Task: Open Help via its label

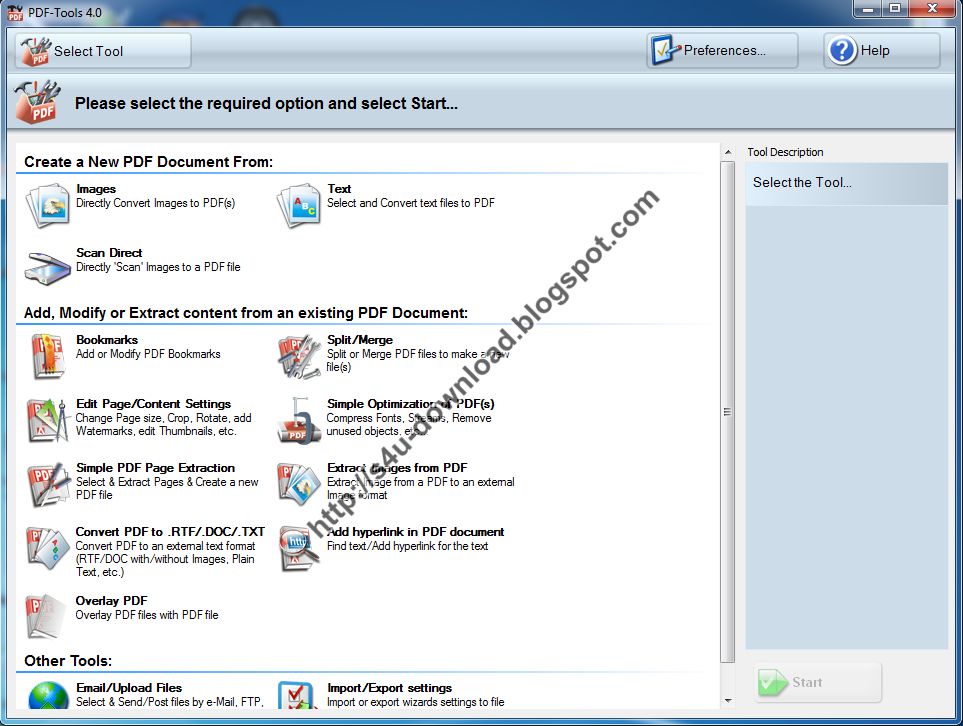Action: pos(875,50)
